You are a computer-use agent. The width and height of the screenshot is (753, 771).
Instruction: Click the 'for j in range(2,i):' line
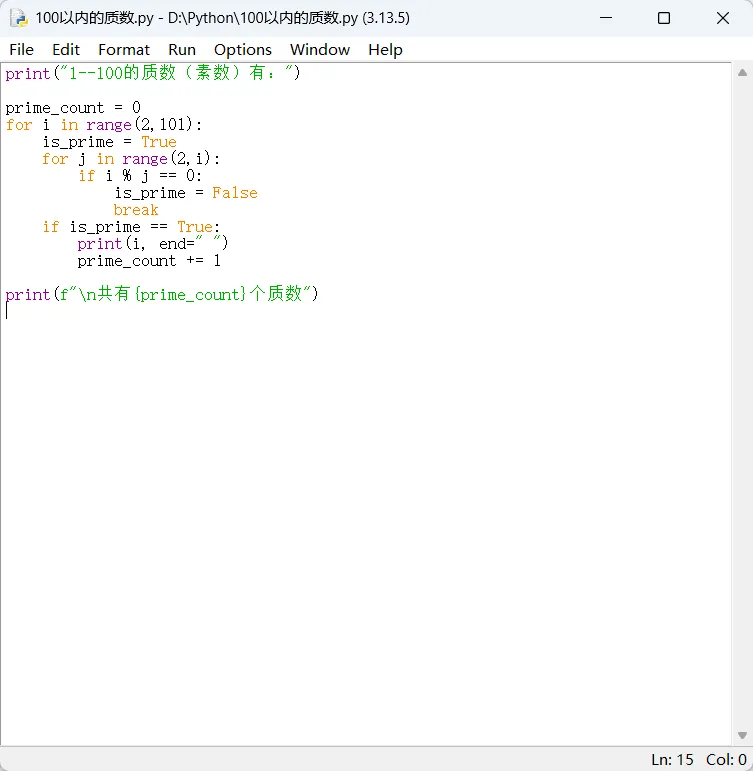coord(131,159)
